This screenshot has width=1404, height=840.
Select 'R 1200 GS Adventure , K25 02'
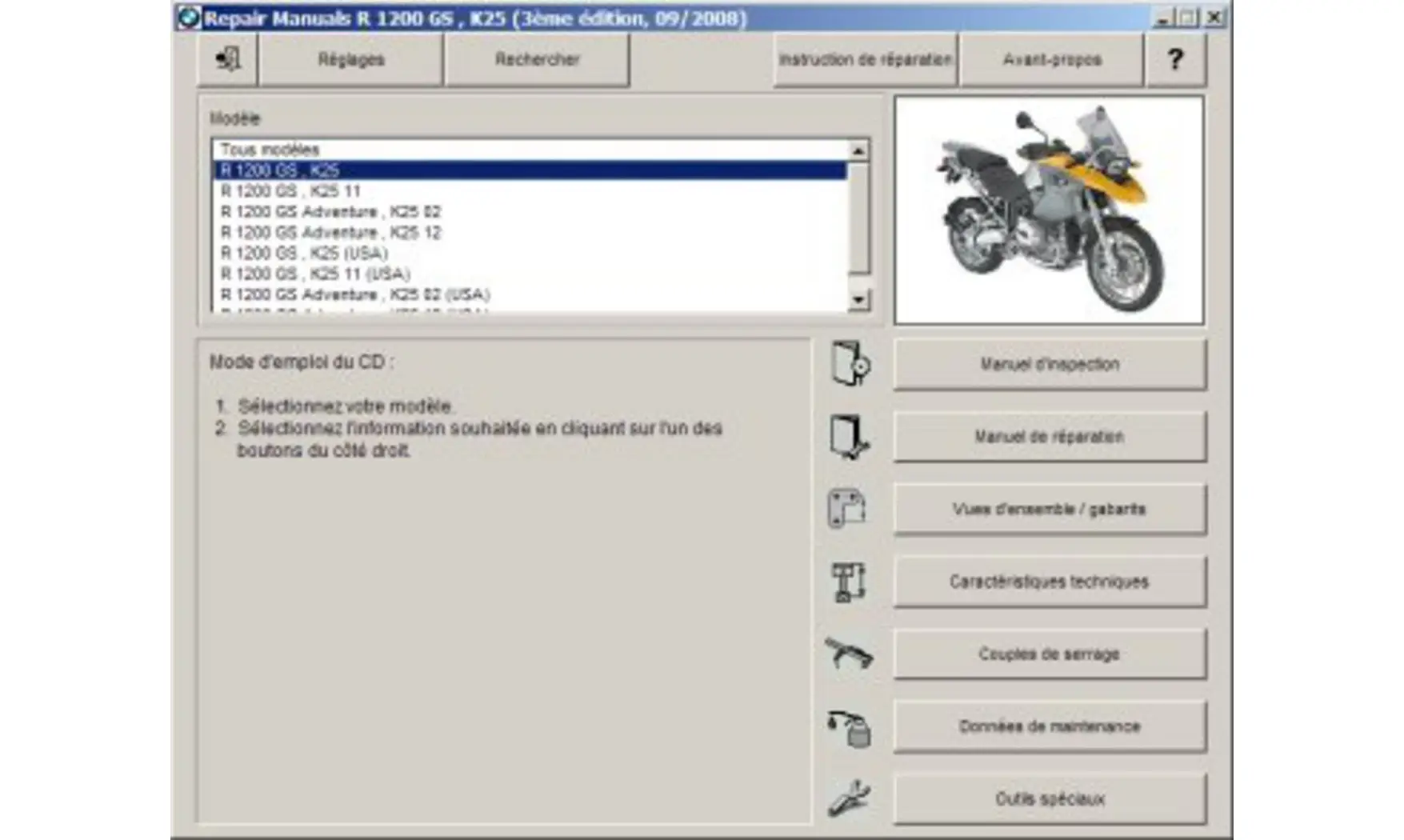530,212
